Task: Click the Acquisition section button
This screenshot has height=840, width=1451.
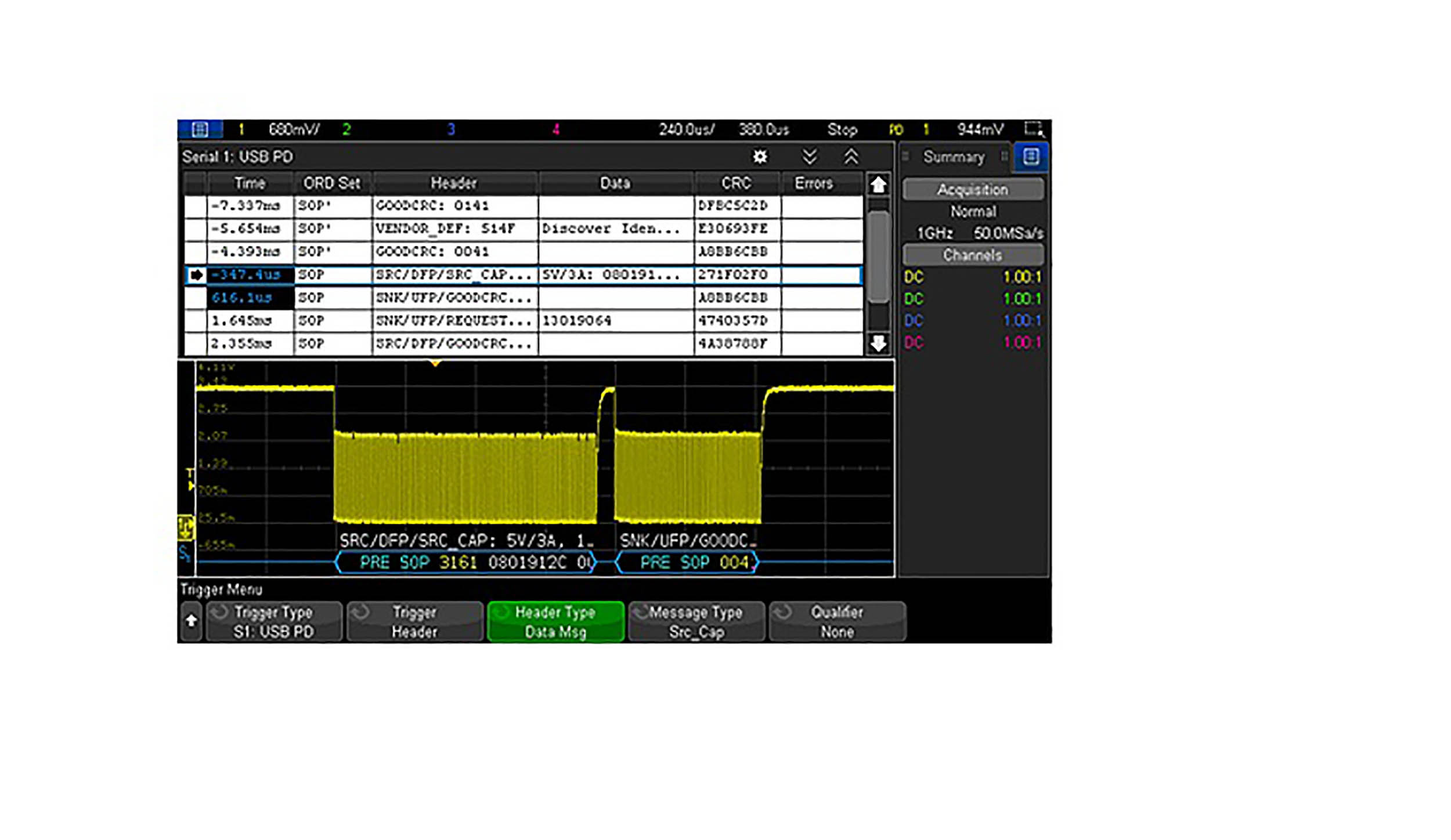Action: click(973, 190)
